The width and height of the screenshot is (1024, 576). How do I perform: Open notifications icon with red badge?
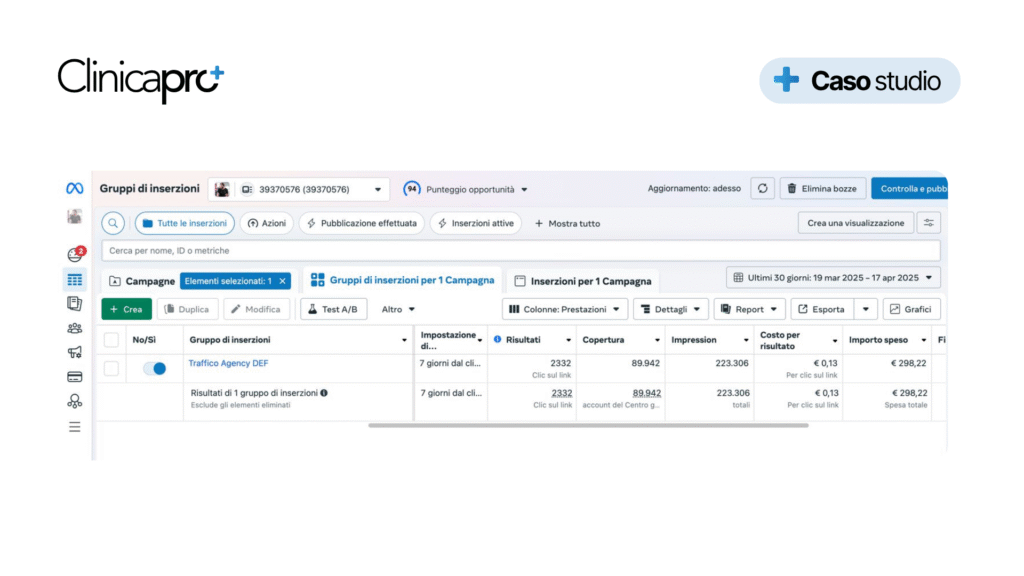point(76,253)
